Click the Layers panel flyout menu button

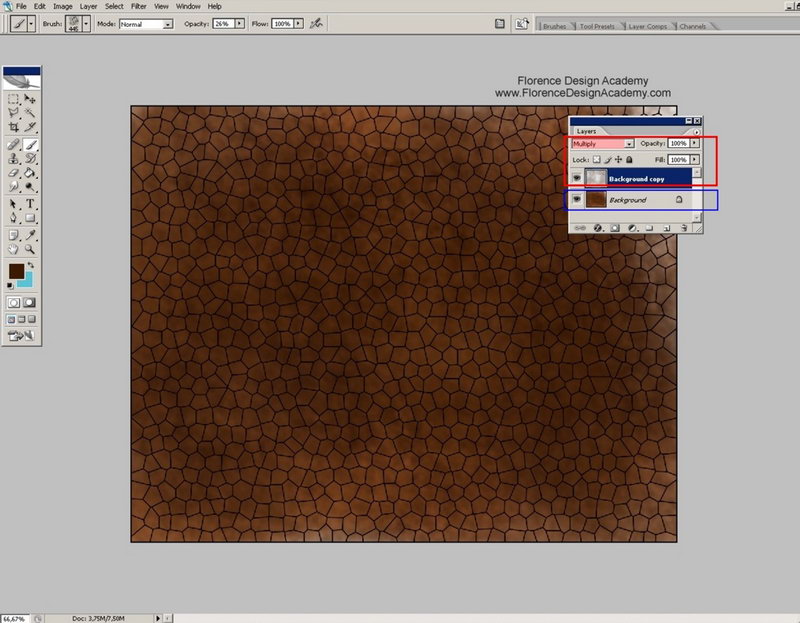[697, 132]
